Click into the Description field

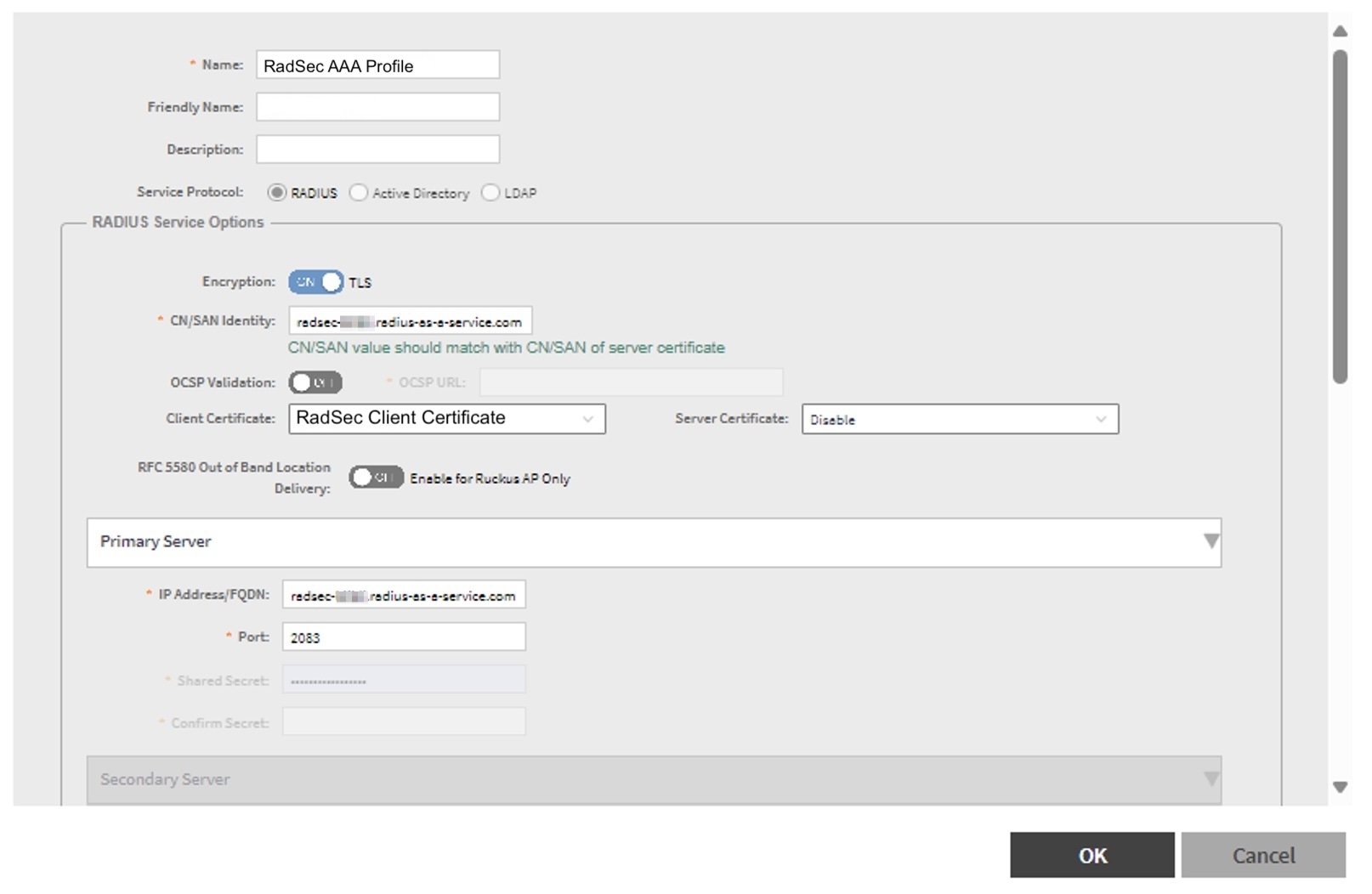tap(377, 150)
